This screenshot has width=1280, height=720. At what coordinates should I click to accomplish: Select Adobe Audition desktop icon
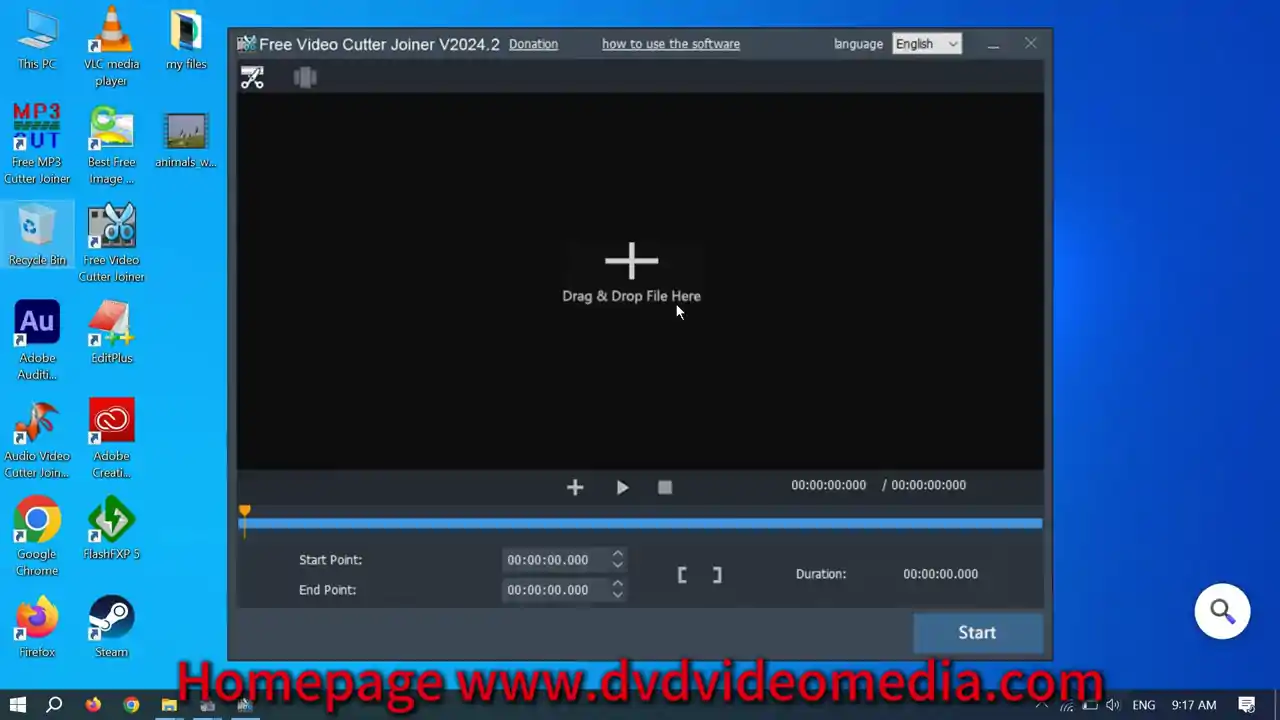37,341
